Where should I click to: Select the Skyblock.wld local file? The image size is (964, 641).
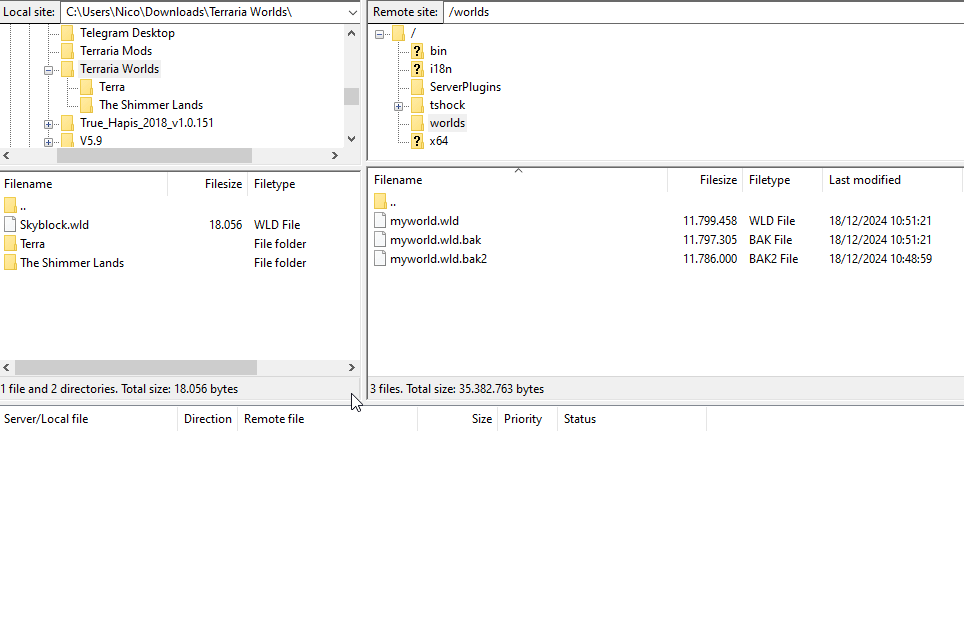coord(55,224)
